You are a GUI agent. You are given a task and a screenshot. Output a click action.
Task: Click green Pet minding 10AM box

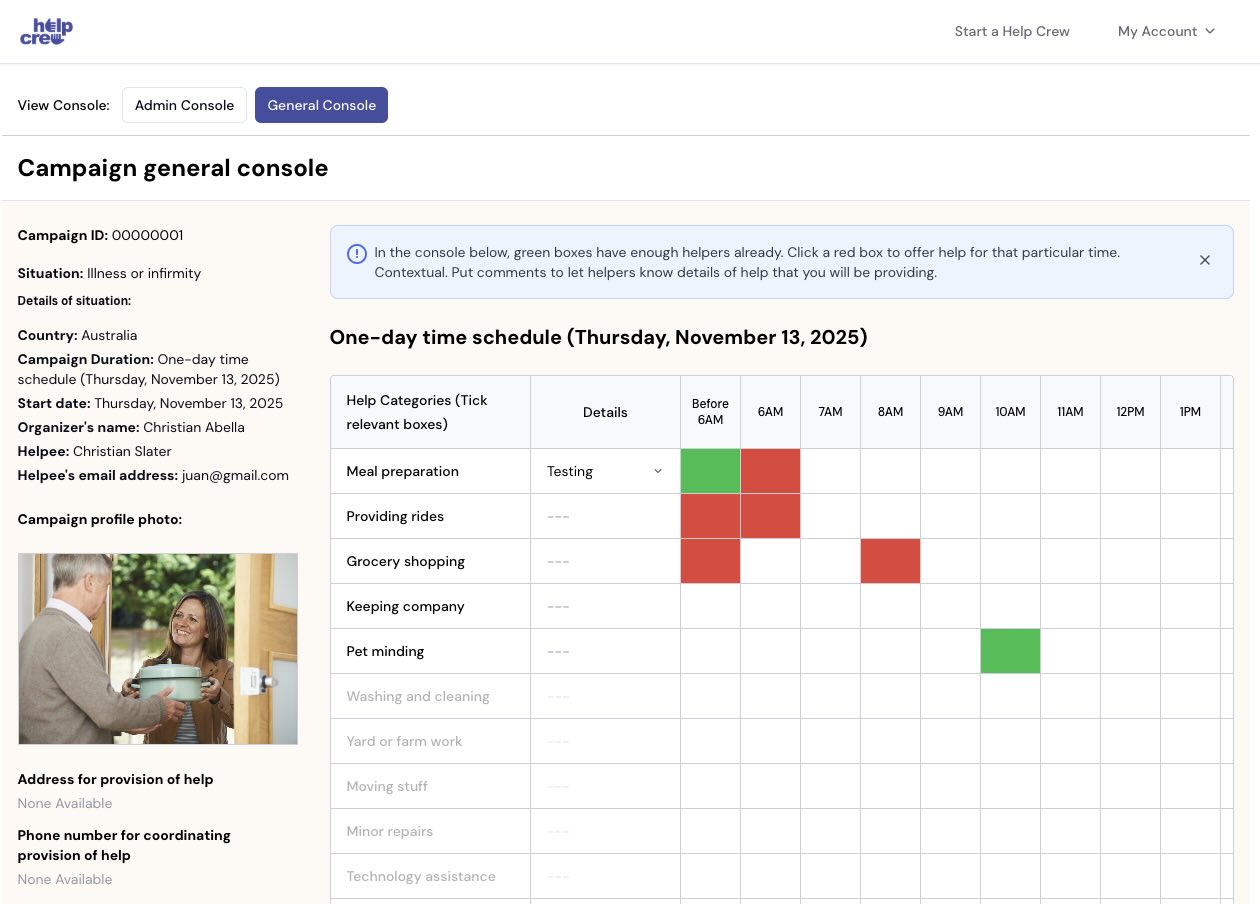[x=1010, y=651]
